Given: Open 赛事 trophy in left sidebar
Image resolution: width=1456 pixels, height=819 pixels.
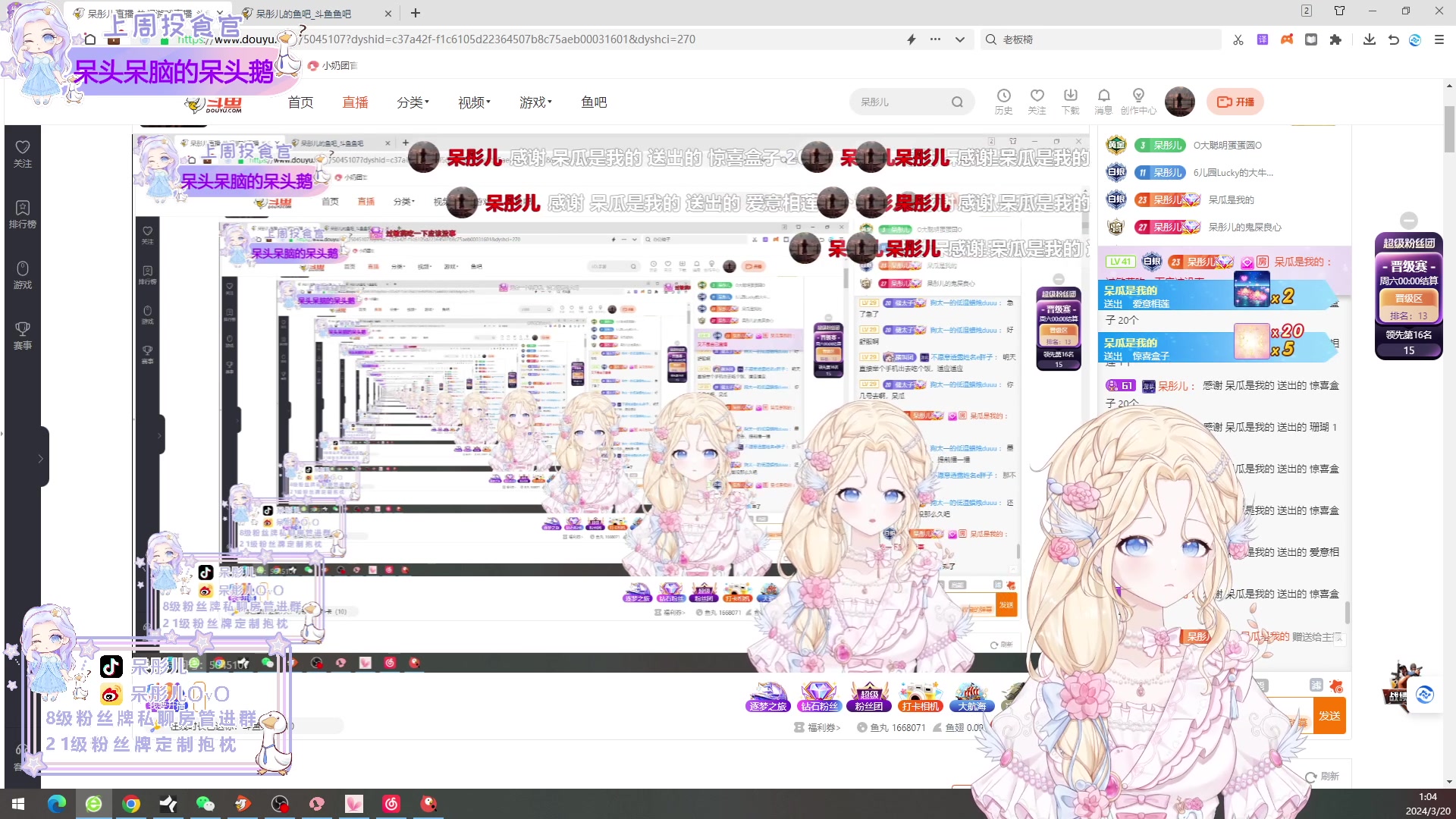Looking at the screenshot, I should [x=23, y=336].
